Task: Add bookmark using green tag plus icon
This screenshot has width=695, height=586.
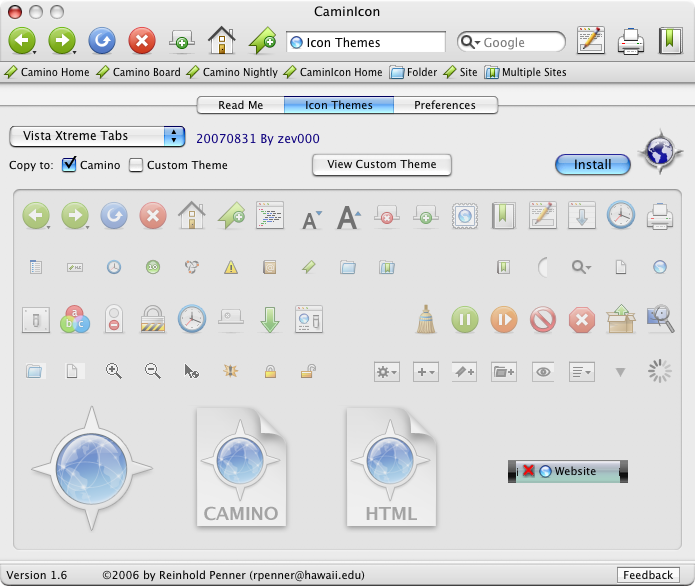Action: point(262,41)
